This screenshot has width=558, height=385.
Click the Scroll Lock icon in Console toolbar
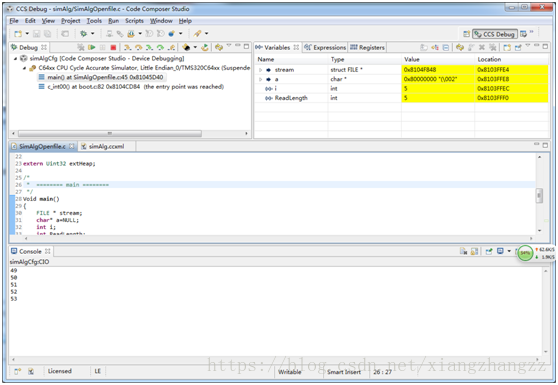474,251
